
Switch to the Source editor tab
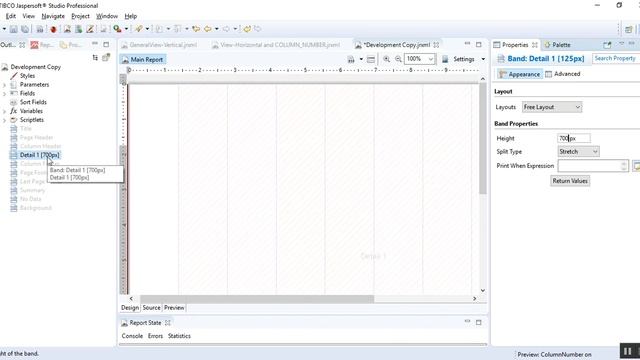click(151, 308)
